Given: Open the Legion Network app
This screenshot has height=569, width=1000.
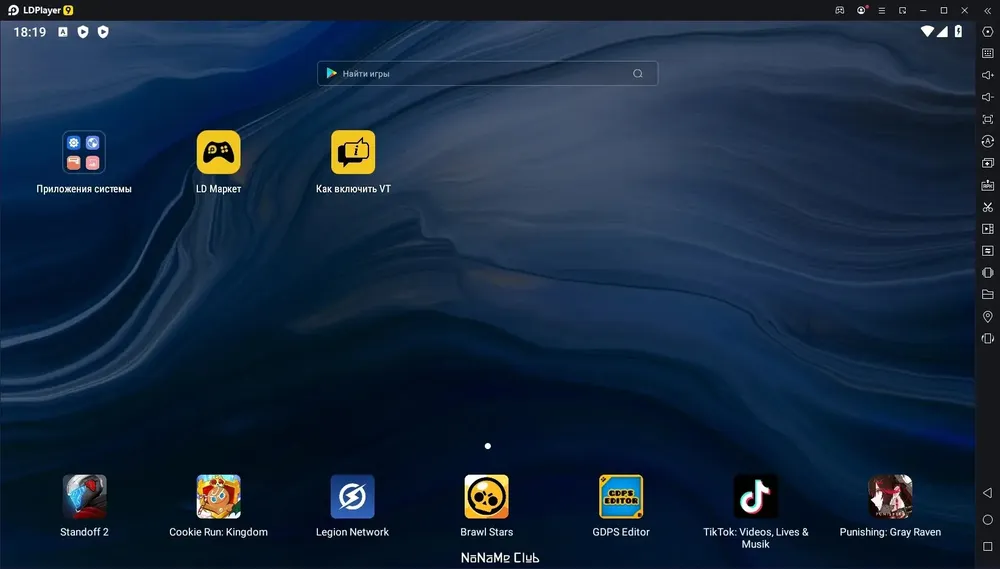Looking at the screenshot, I should (353, 496).
